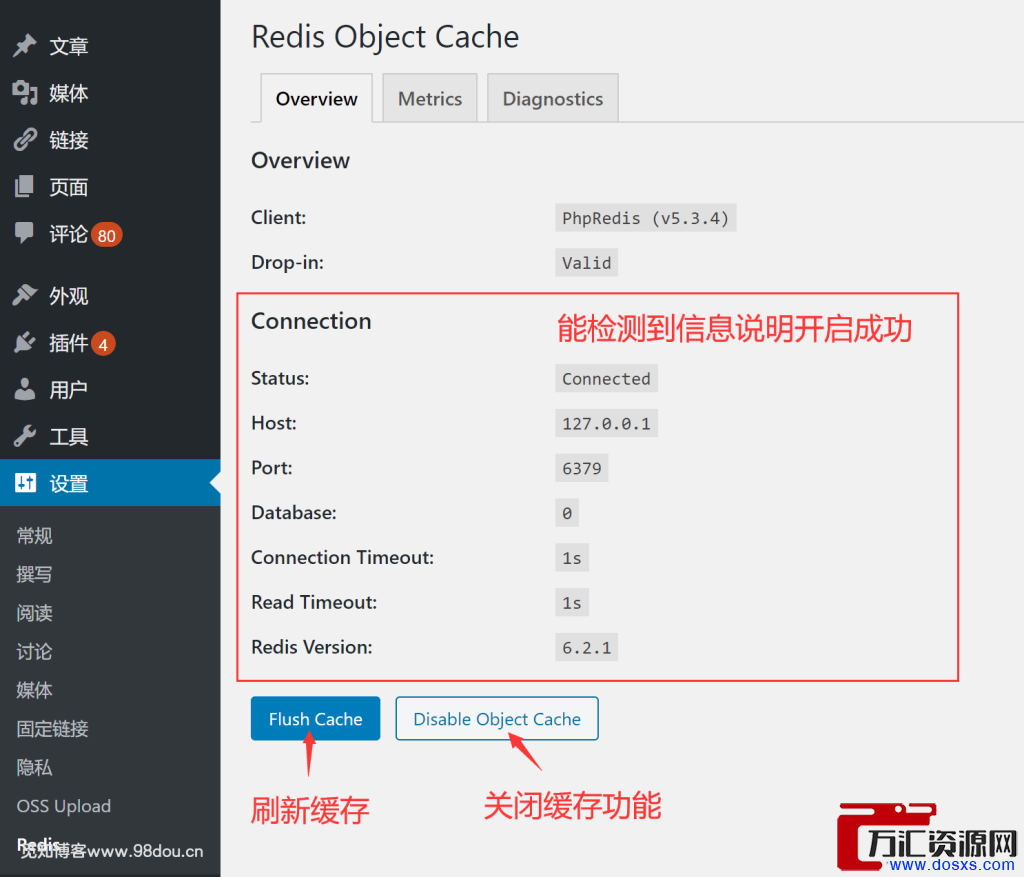Click the 4 plugin updates badge
Viewport: 1024px width, 877px height.
103,343
